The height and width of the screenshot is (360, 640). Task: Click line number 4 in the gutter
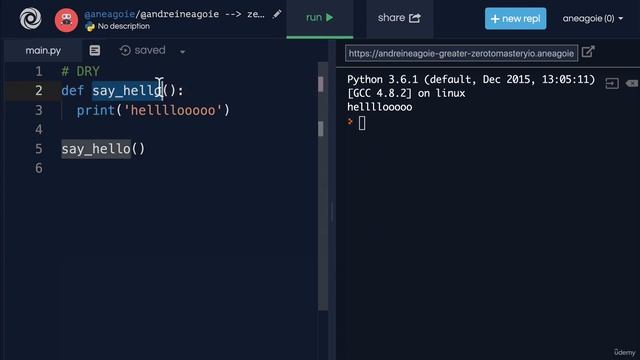click(39, 129)
